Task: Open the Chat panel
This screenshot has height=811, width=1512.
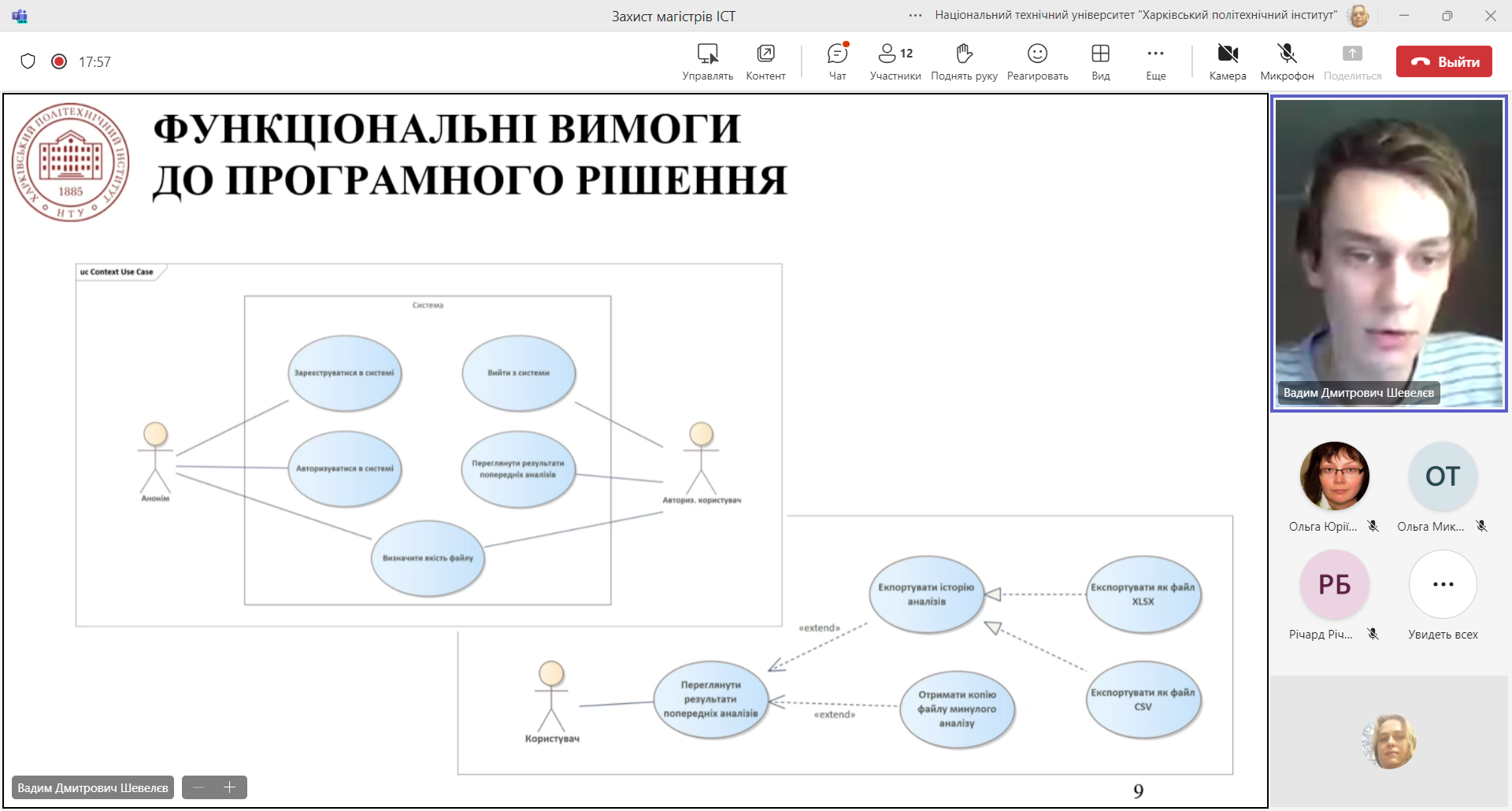Action: point(837,61)
